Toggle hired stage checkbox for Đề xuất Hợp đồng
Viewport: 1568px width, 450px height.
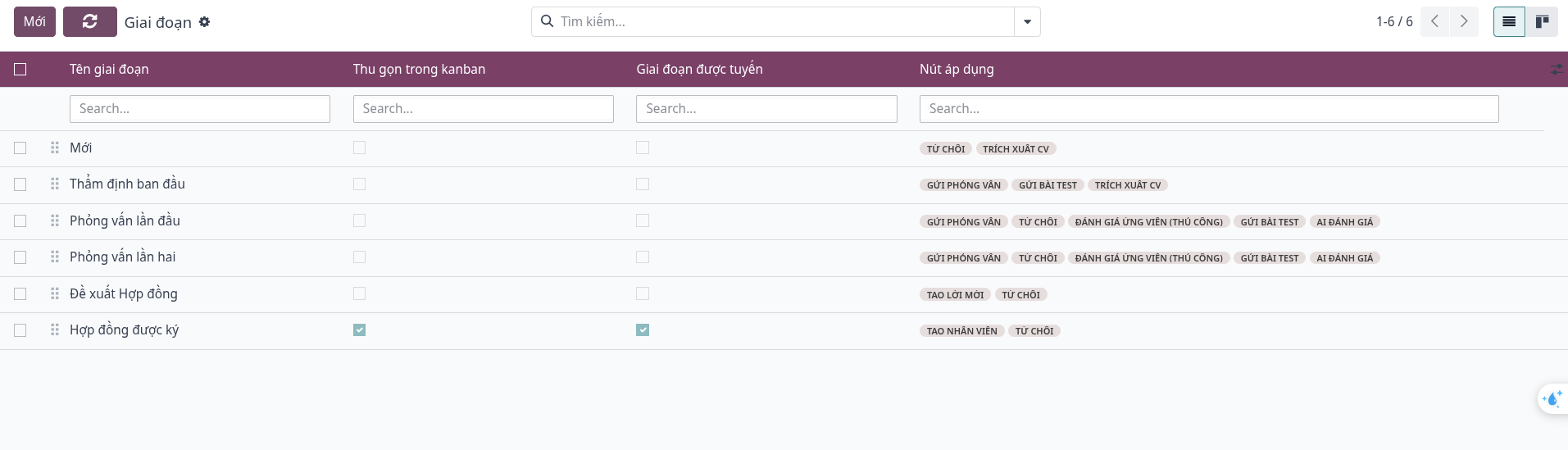pyautogui.click(x=643, y=293)
